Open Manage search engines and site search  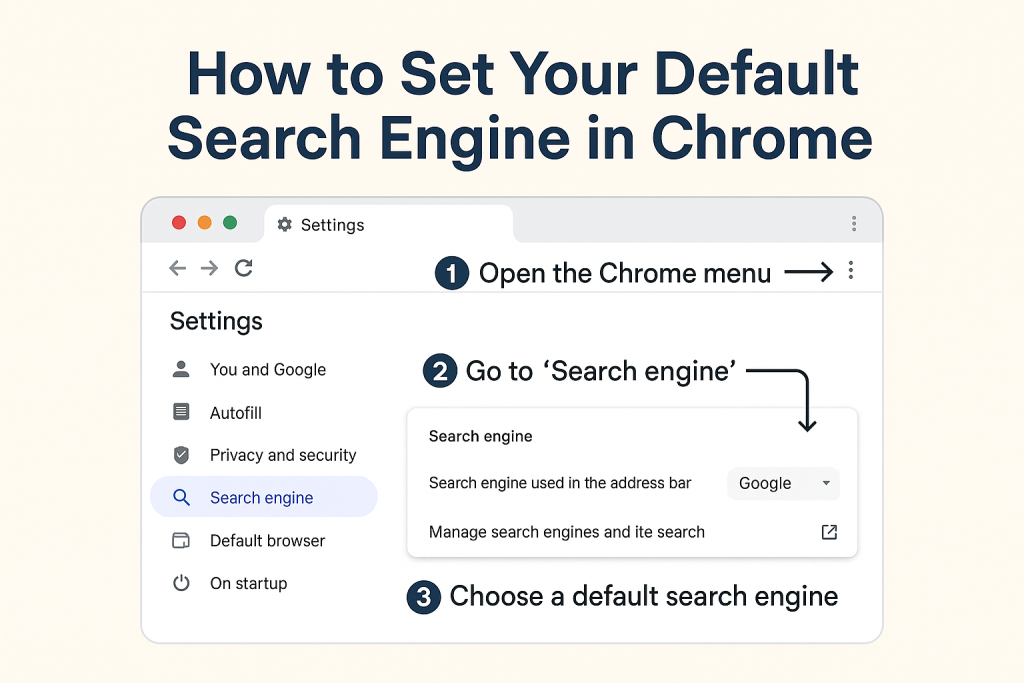point(567,532)
